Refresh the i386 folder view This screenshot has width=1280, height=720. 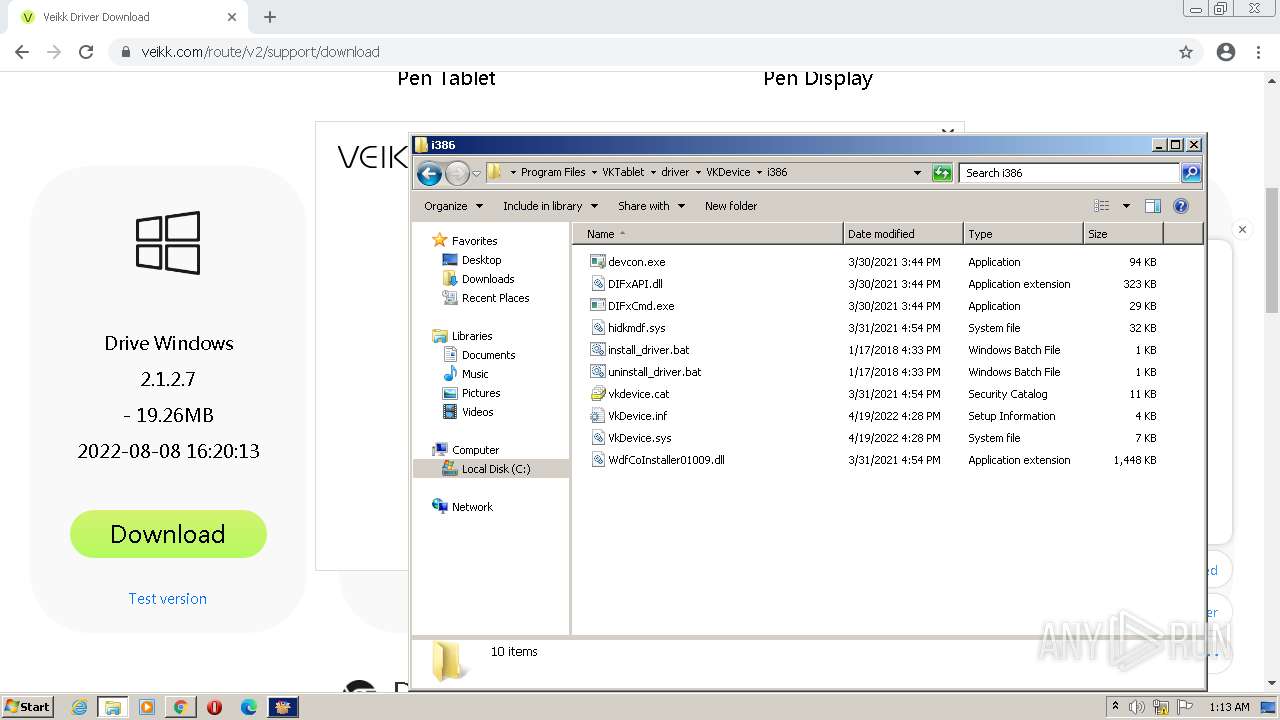[x=942, y=173]
